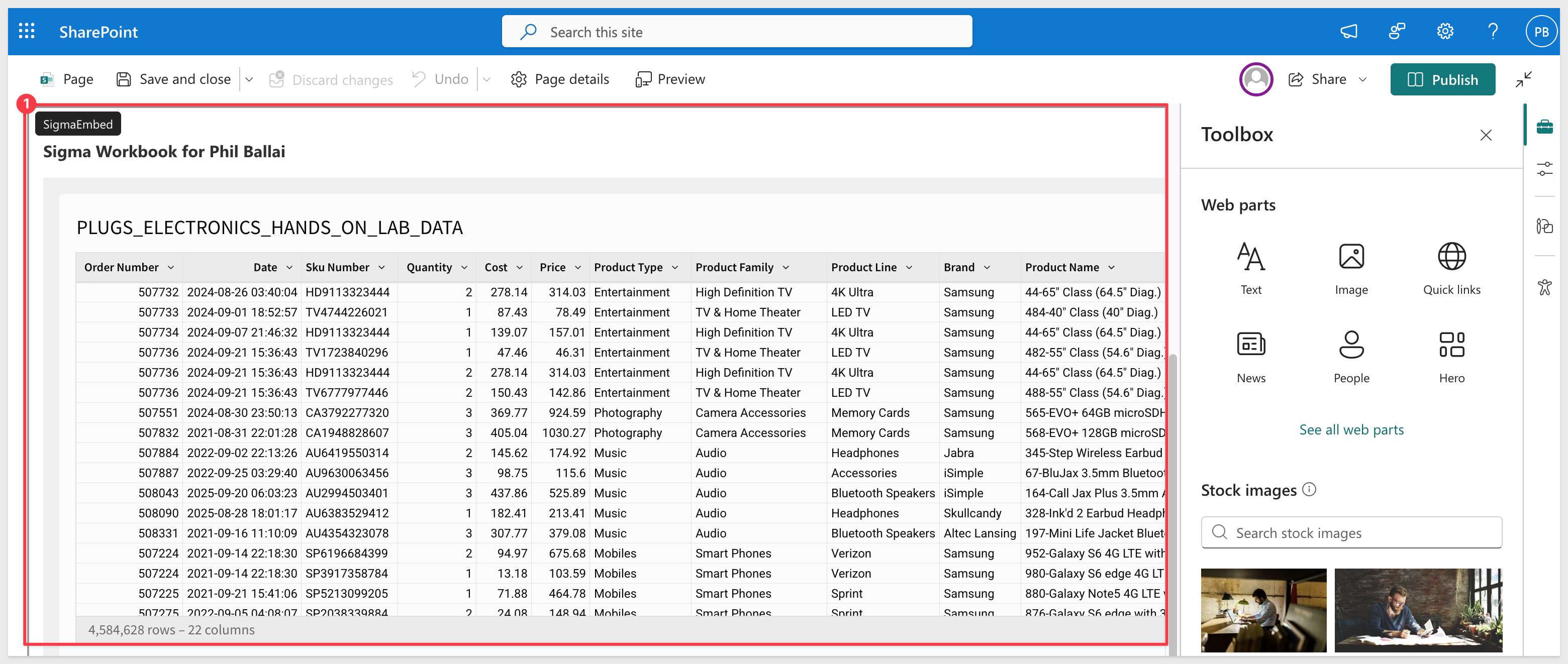Add a People web part

pos(1351,357)
